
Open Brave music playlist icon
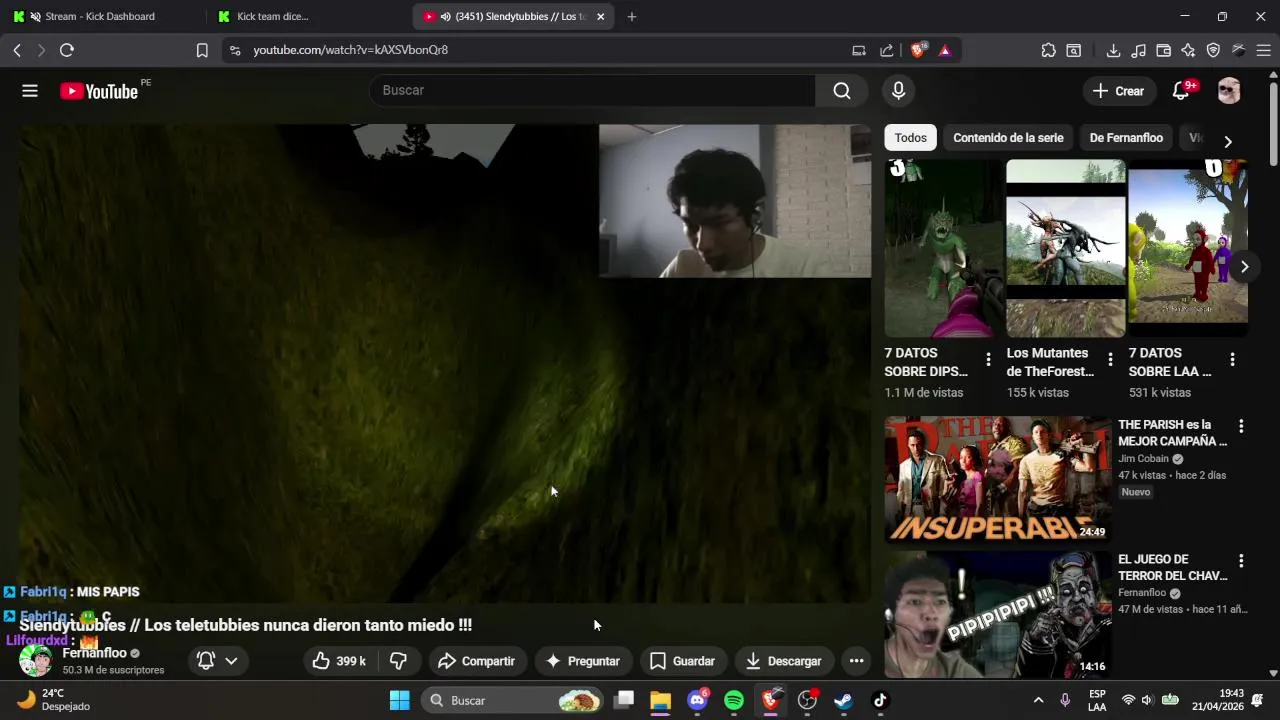[1138, 50]
